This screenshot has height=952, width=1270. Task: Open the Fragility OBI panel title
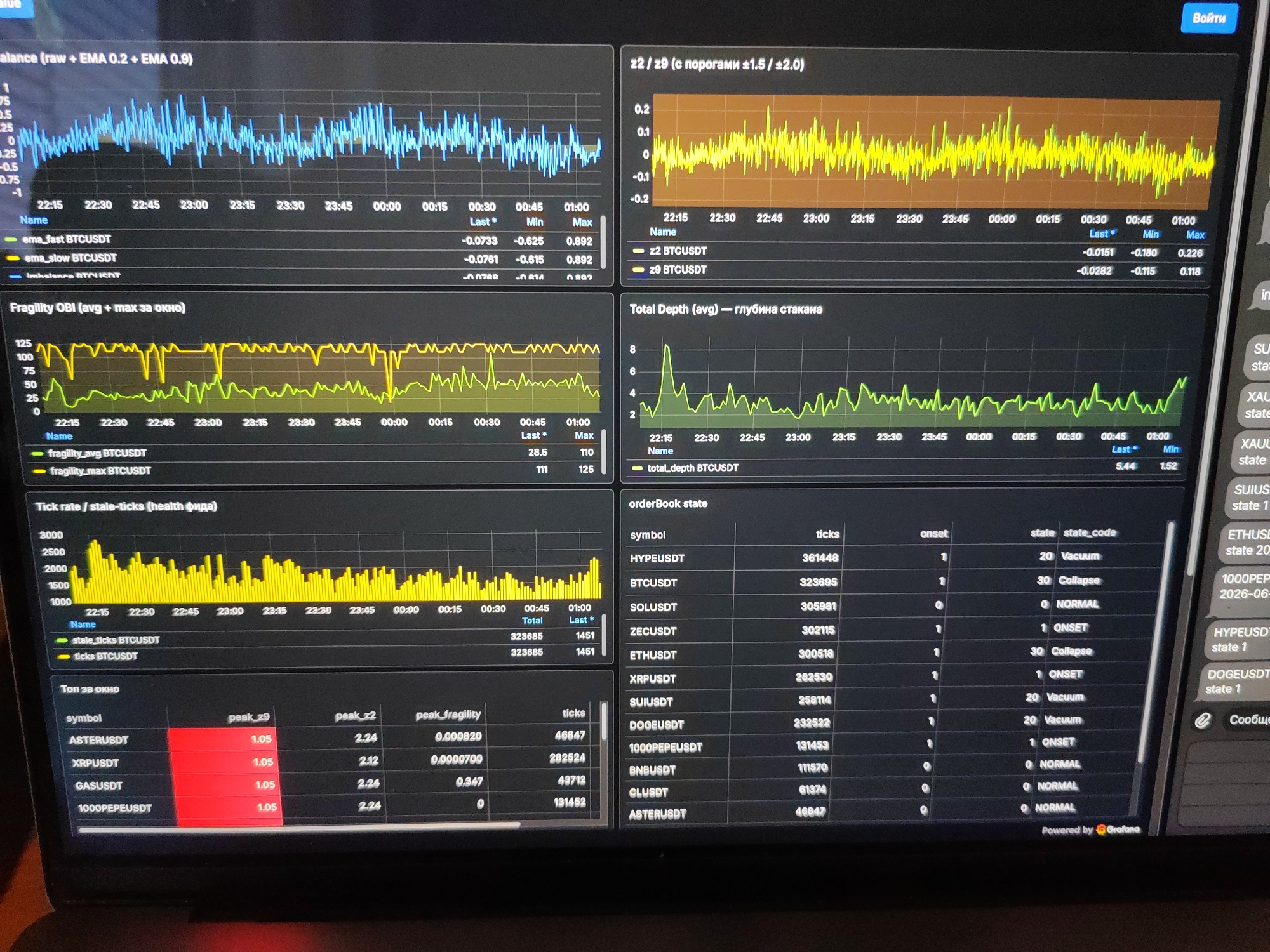pos(98,308)
